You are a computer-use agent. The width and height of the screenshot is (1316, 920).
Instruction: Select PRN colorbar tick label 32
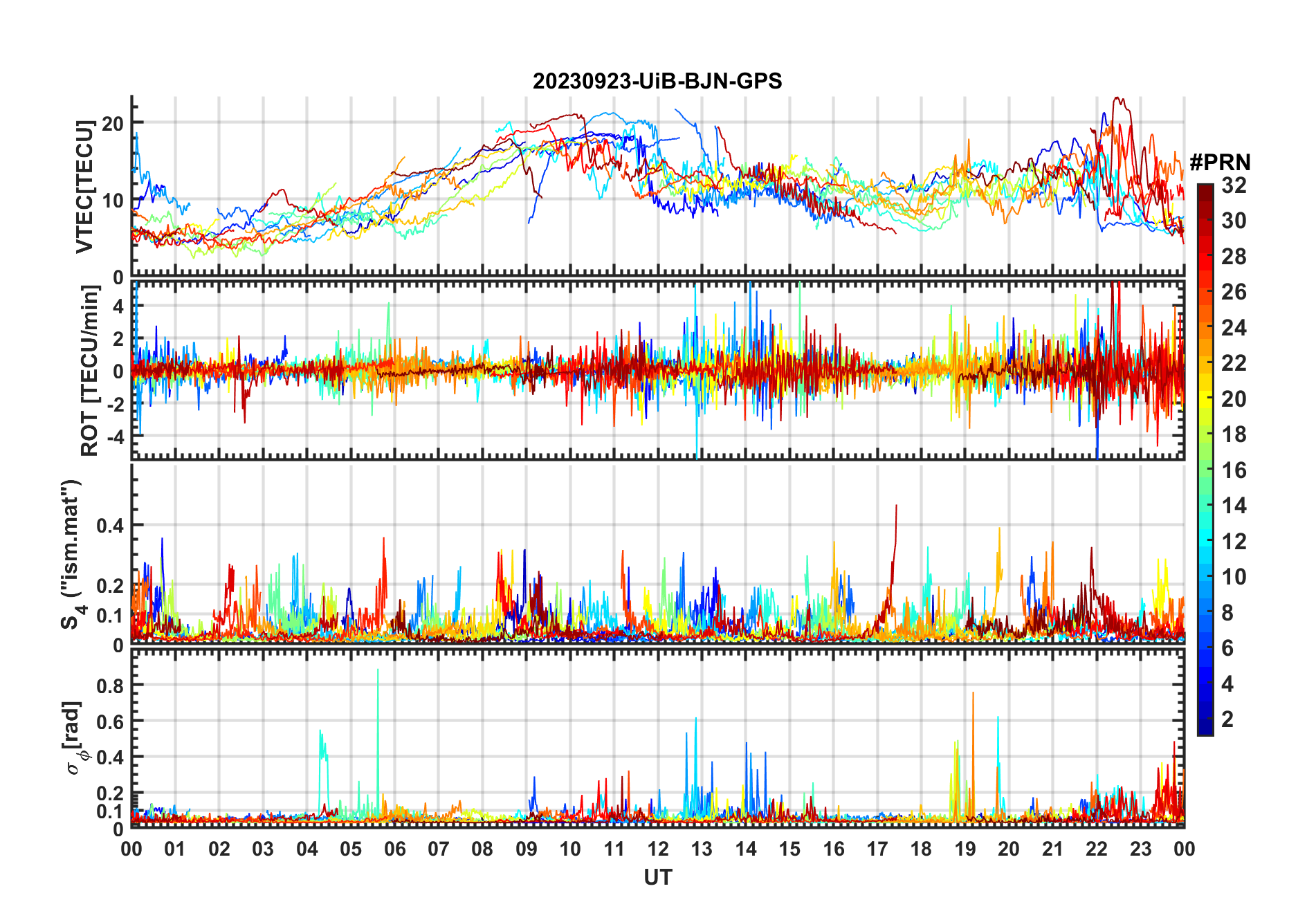(1234, 185)
